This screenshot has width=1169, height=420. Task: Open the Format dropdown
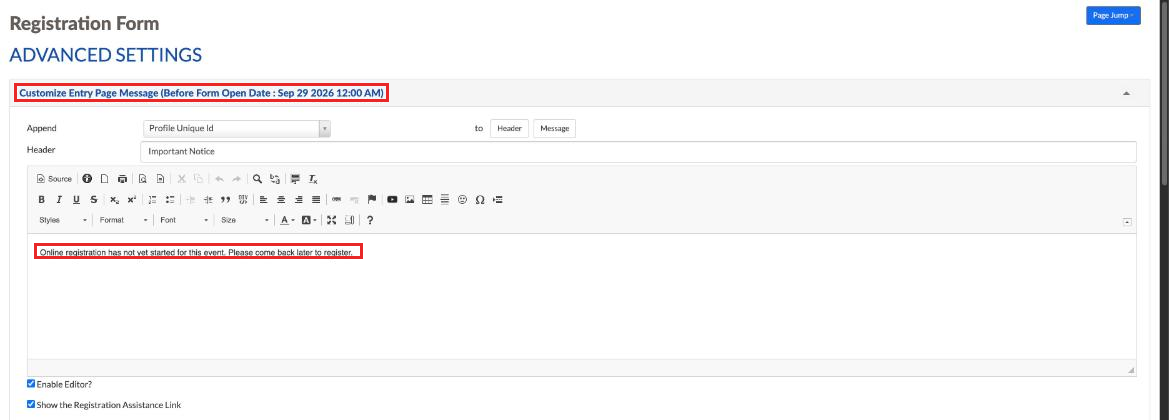(124, 220)
